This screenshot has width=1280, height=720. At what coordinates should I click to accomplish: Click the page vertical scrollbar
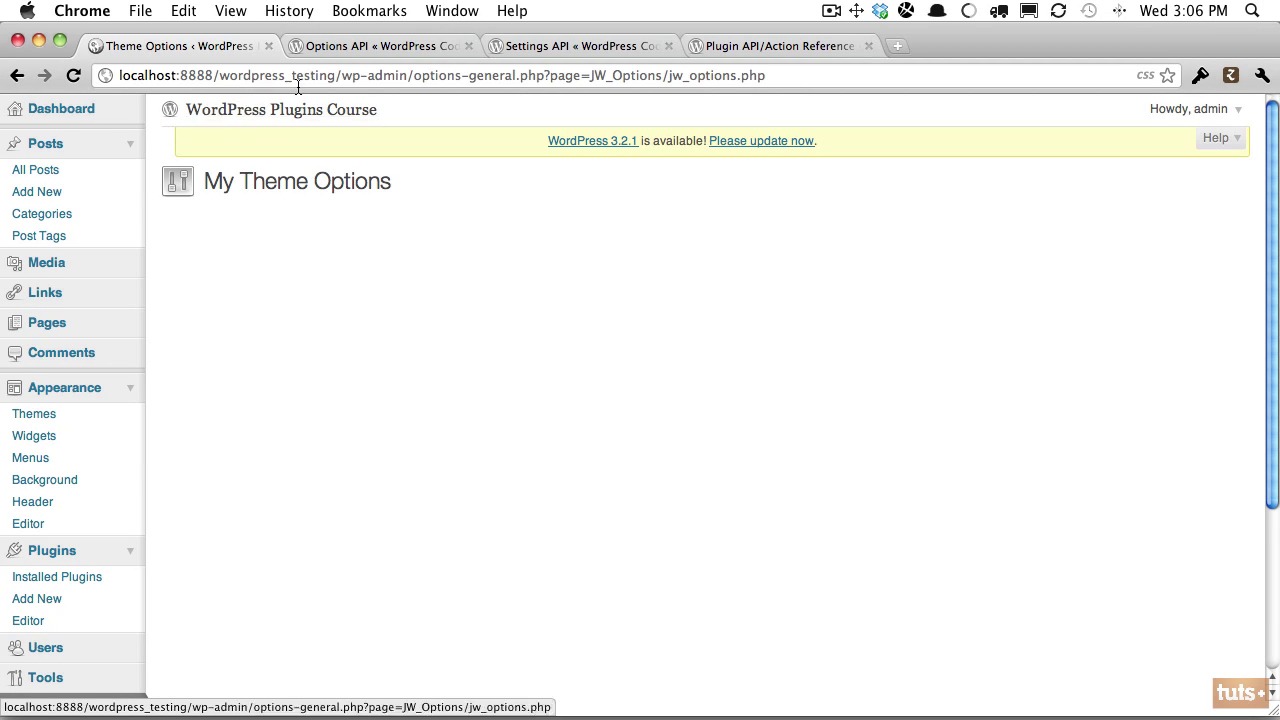click(x=1272, y=304)
